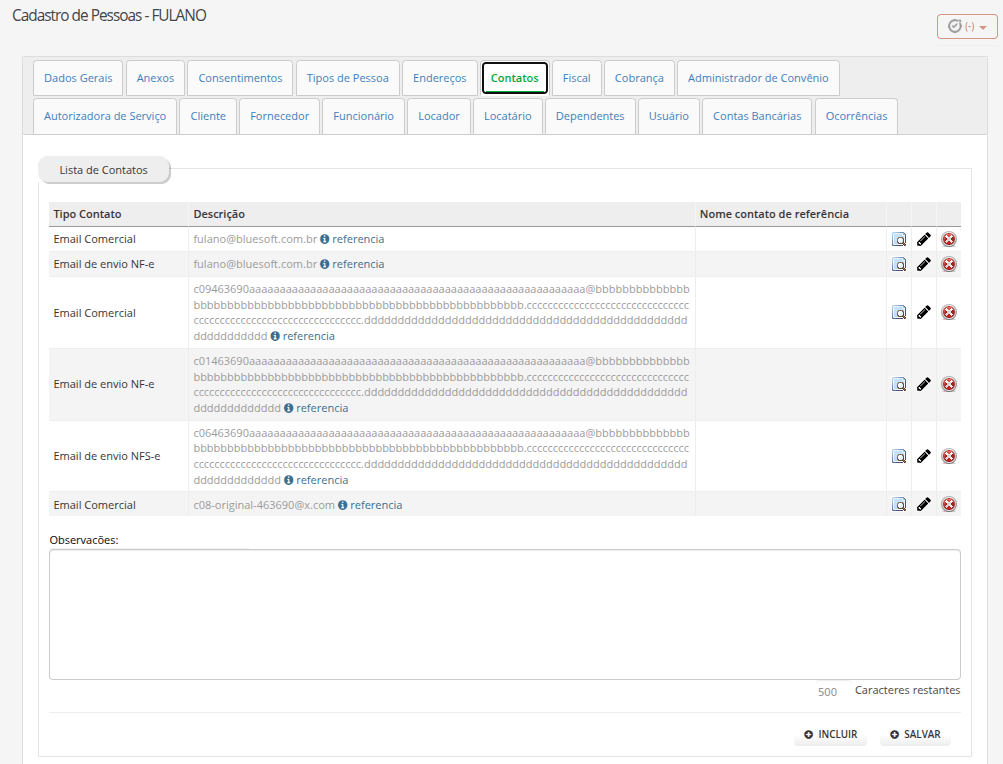Viewport: 1003px width, 764px height.
Task: Click the info icon in the c09463690 row
Action: click(x=275, y=336)
